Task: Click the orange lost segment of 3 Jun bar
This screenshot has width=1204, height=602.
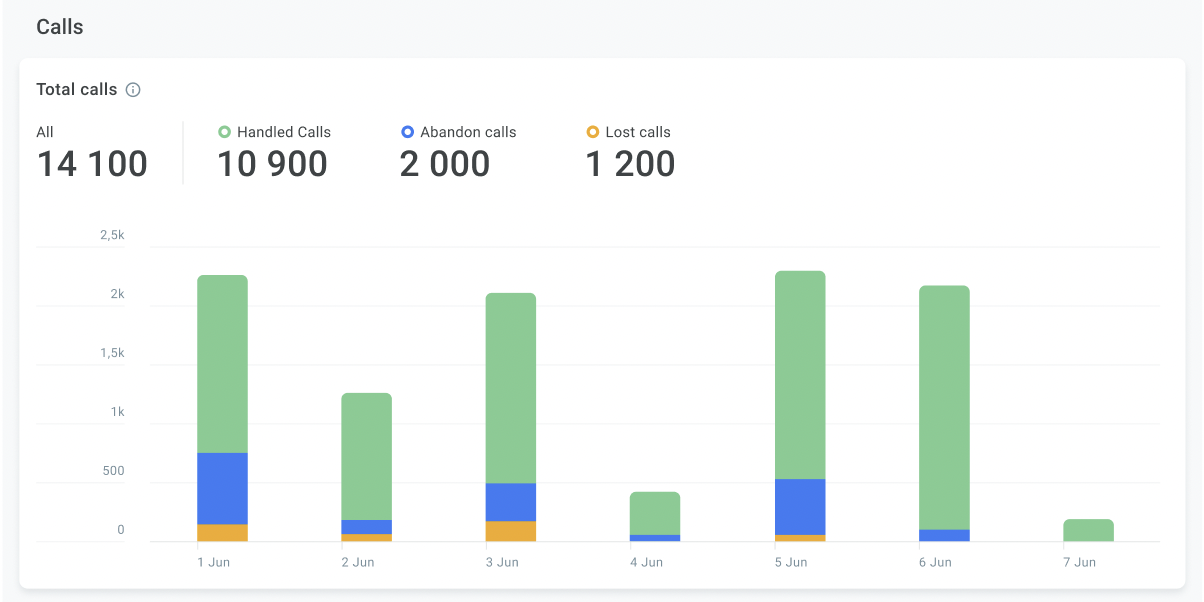Action: tap(511, 532)
